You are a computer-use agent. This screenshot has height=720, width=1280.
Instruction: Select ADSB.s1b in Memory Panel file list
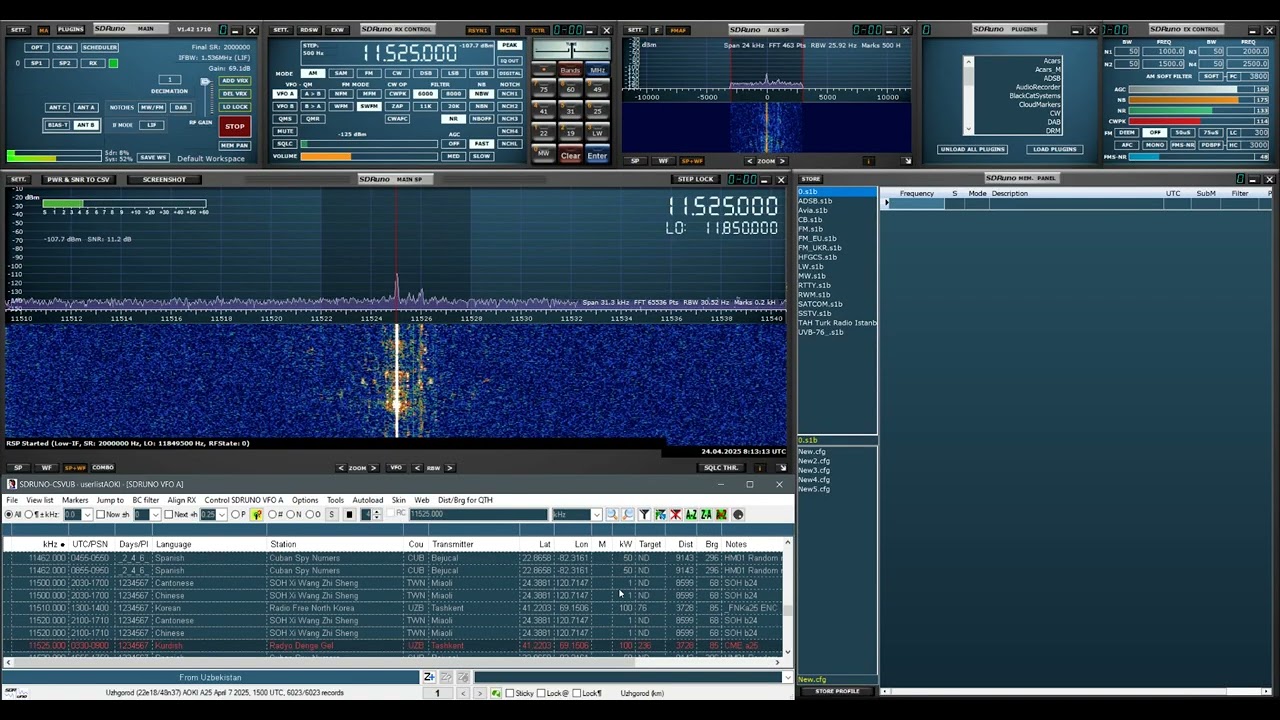[x=815, y=201]
